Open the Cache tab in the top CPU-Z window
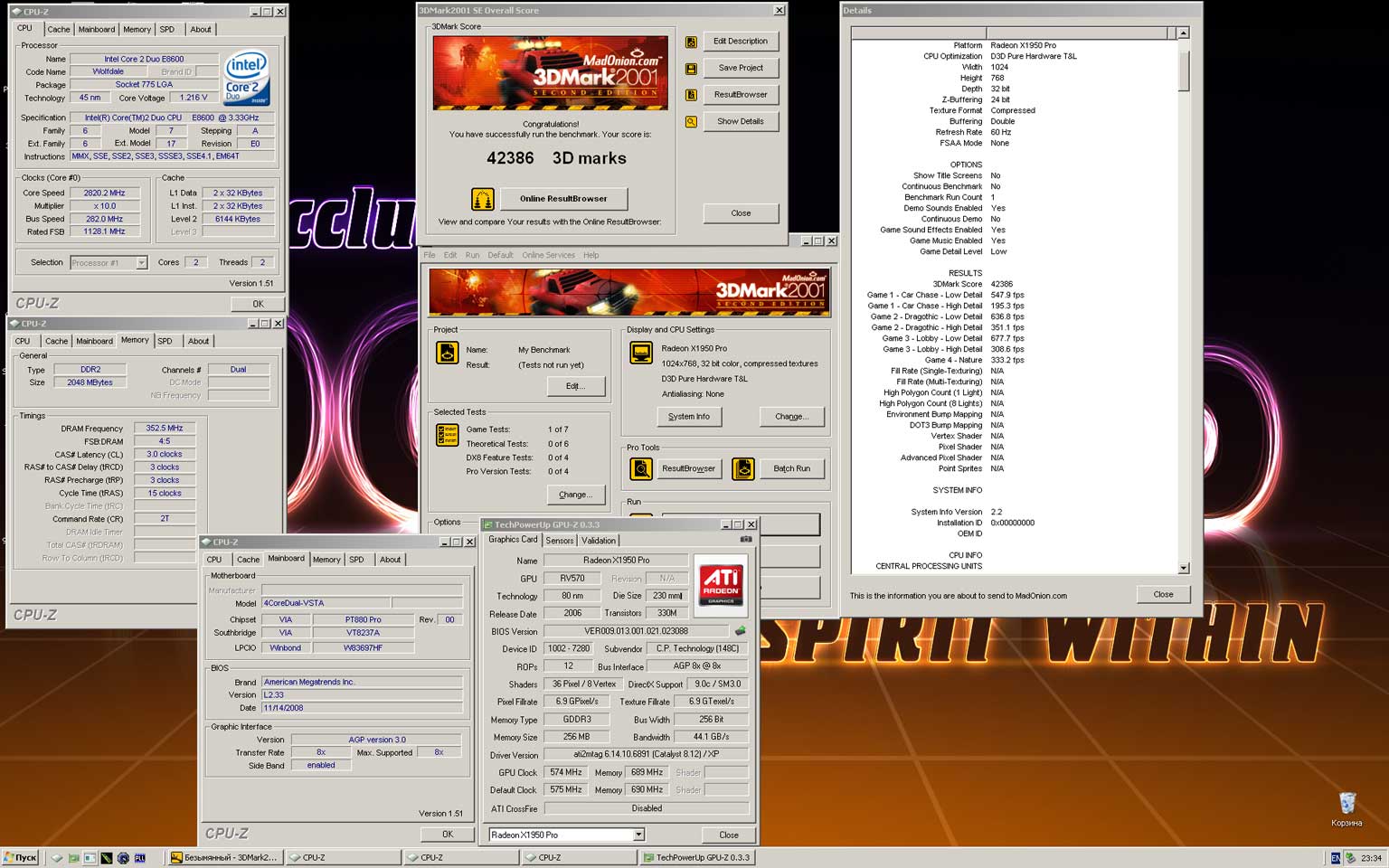The image size is (1389, 868). (x=59, y=29)
